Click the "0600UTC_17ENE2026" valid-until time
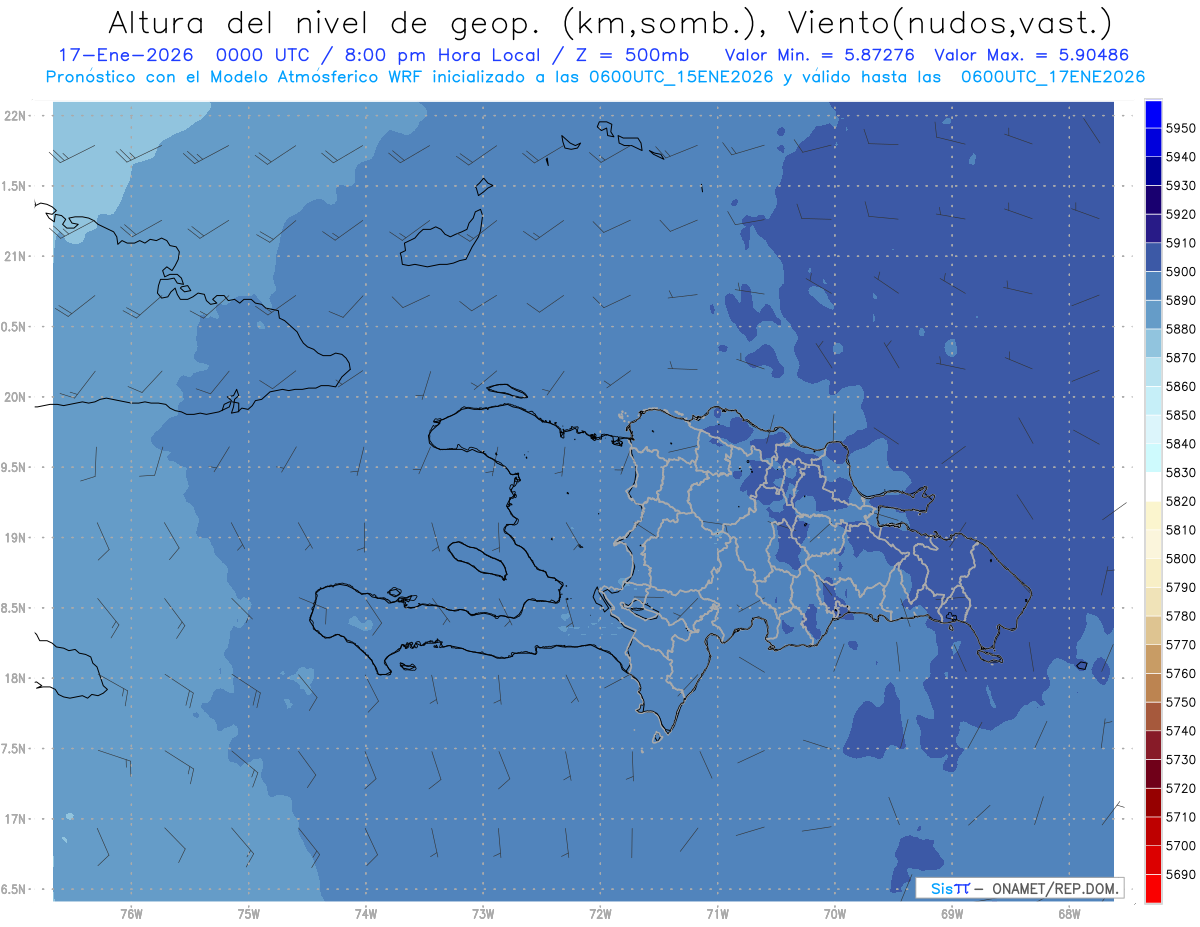 (1051, 77)
